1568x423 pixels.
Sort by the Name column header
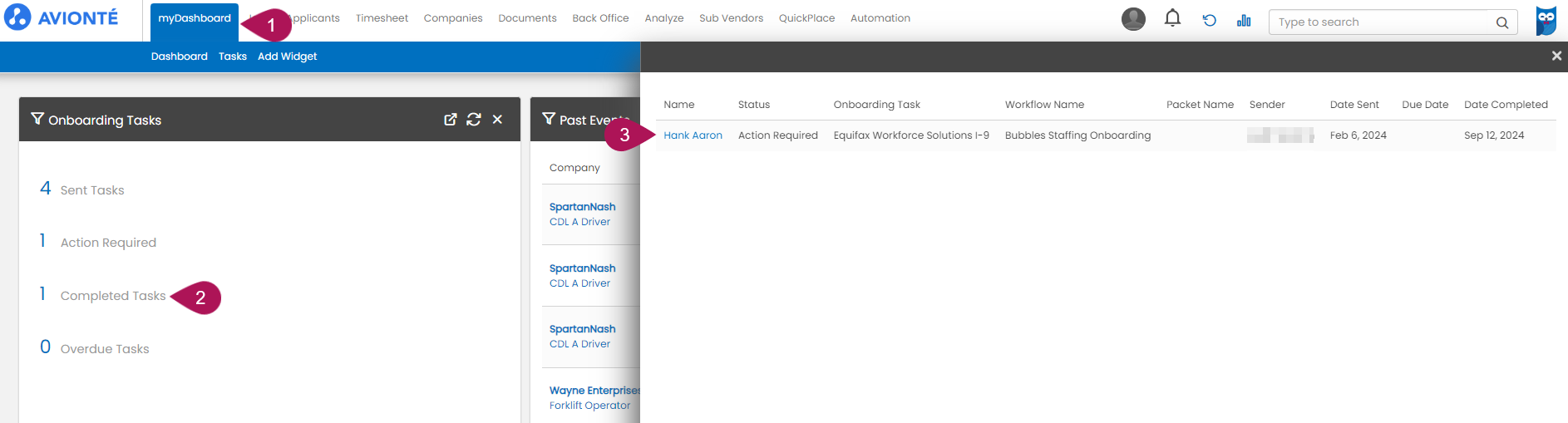678,105
